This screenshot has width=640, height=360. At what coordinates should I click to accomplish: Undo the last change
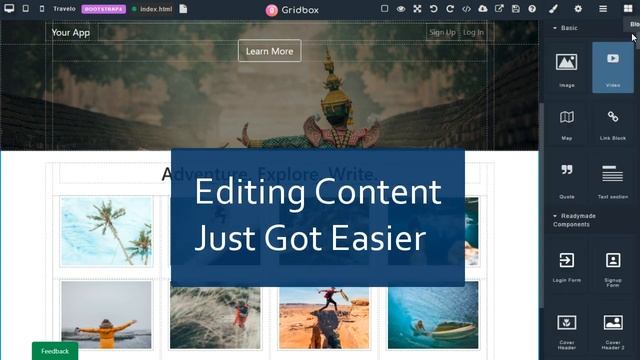click(x=433, y=9)
